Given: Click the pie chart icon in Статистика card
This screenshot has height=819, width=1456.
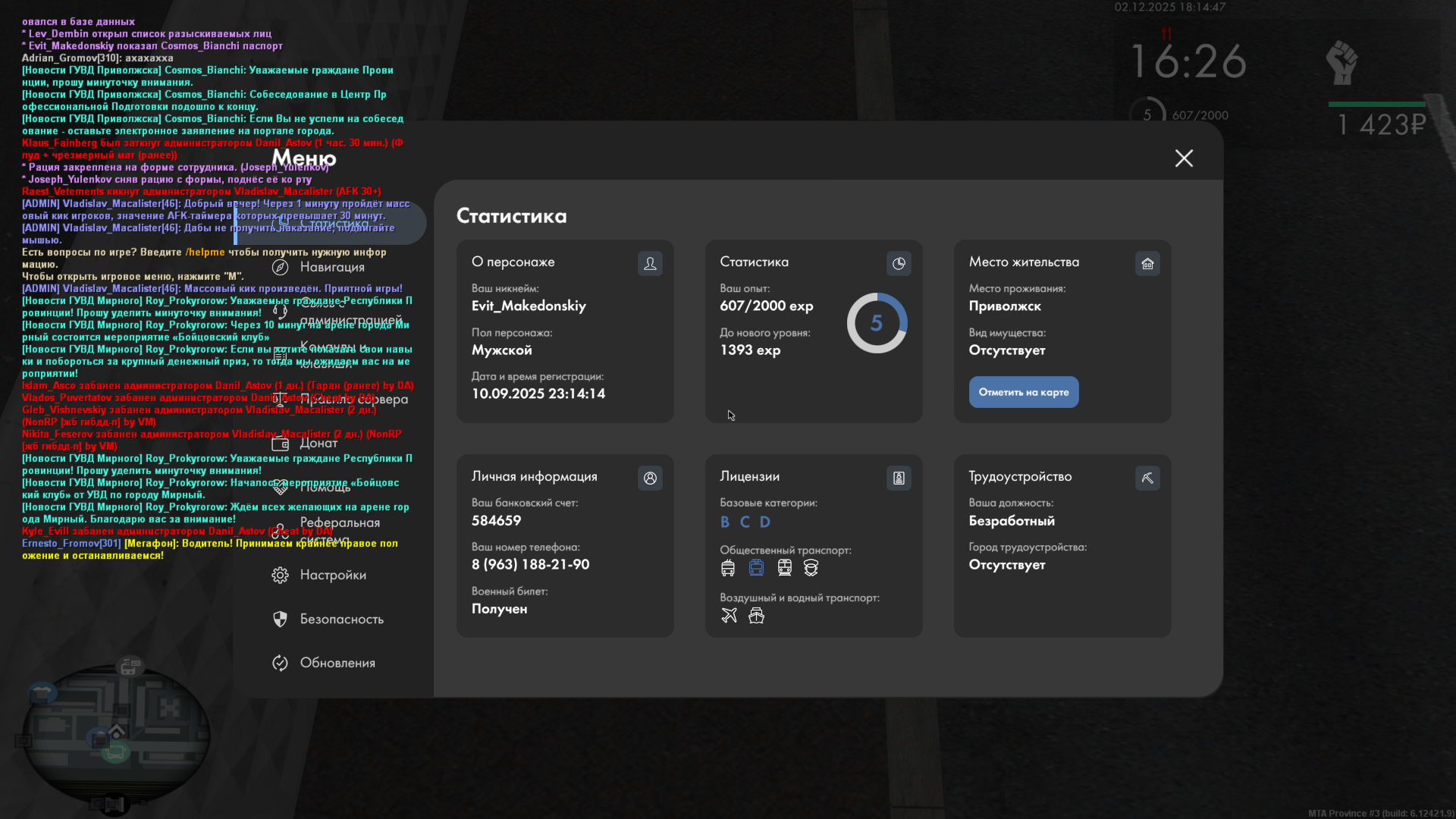Looking at the screenshot, I should [899, 263].
